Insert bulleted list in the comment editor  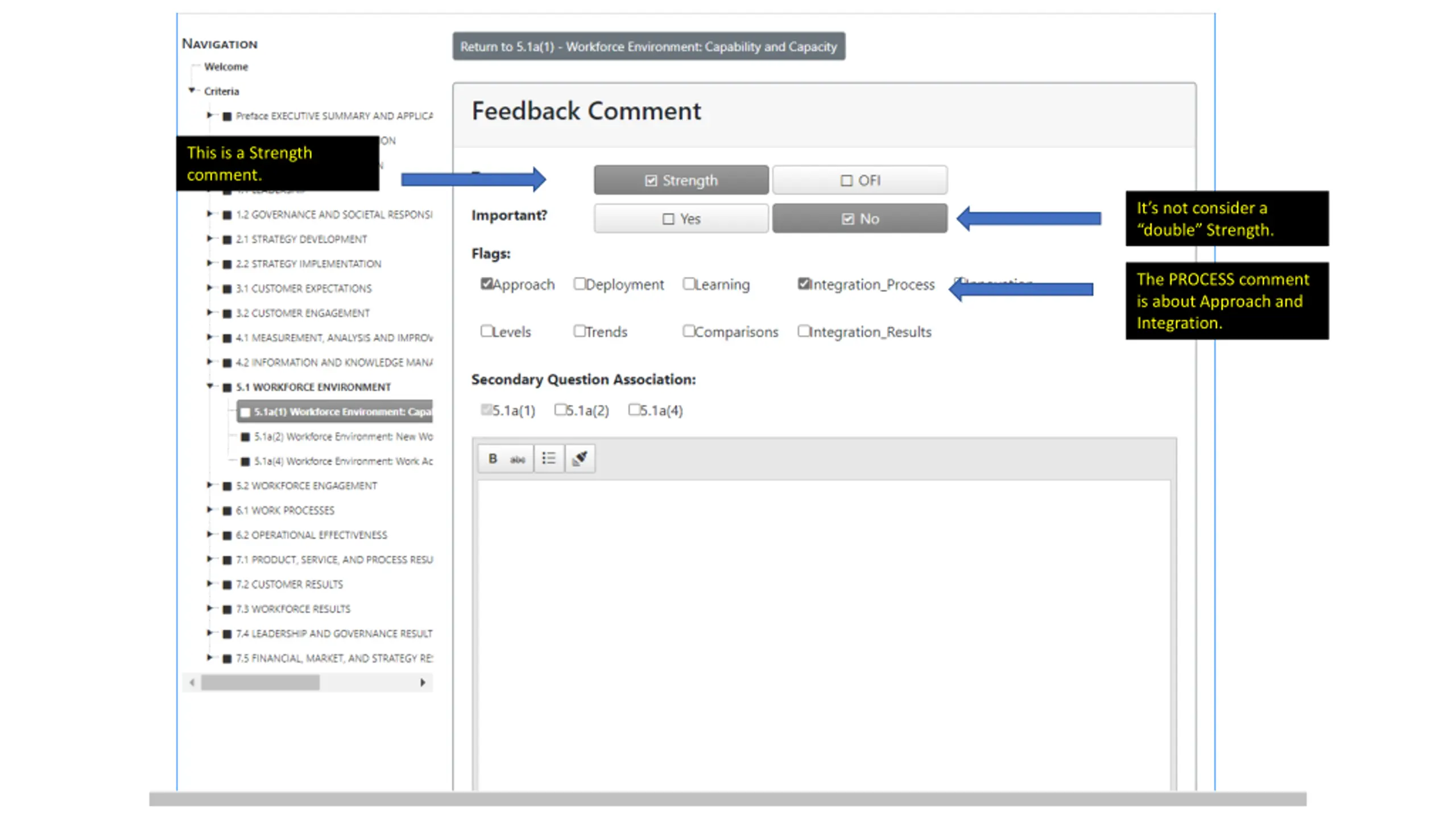pos(549,458)
